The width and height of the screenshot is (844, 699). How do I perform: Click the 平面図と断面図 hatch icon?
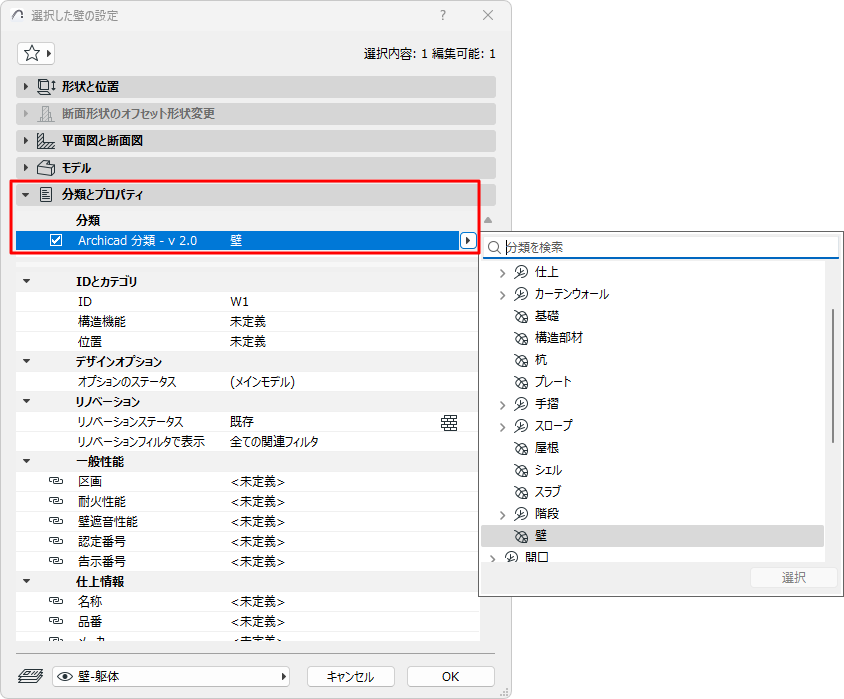[46, 141]
